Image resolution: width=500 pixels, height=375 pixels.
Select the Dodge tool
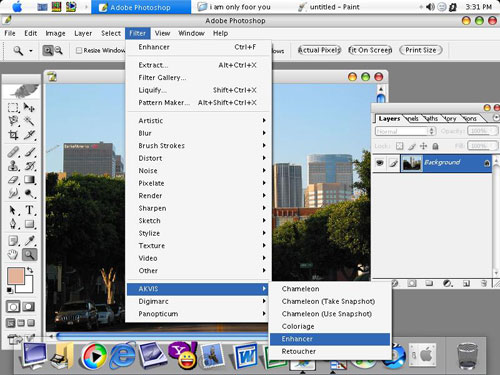[29, 193]
